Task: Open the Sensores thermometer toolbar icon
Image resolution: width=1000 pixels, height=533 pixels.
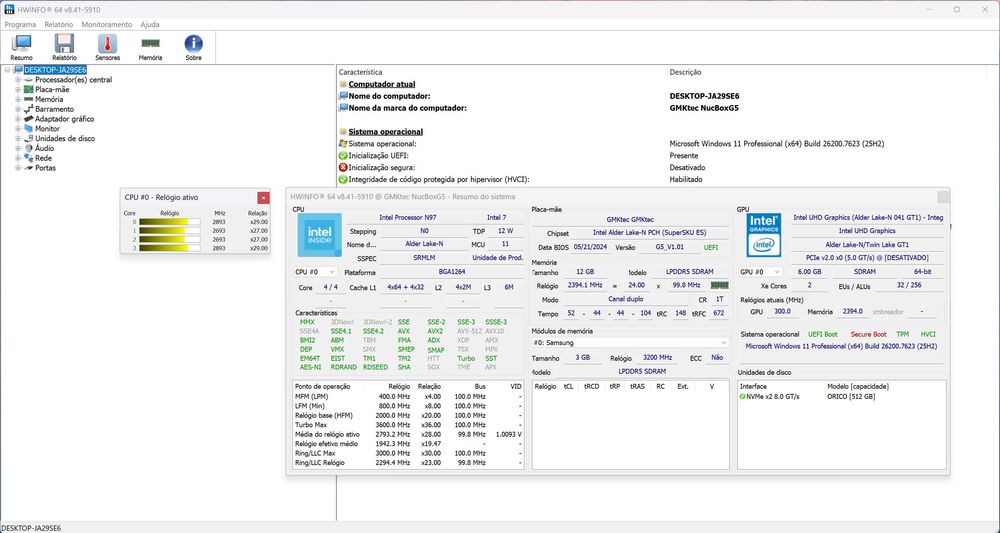Action: pyautogui.click(x=107, y=45)
